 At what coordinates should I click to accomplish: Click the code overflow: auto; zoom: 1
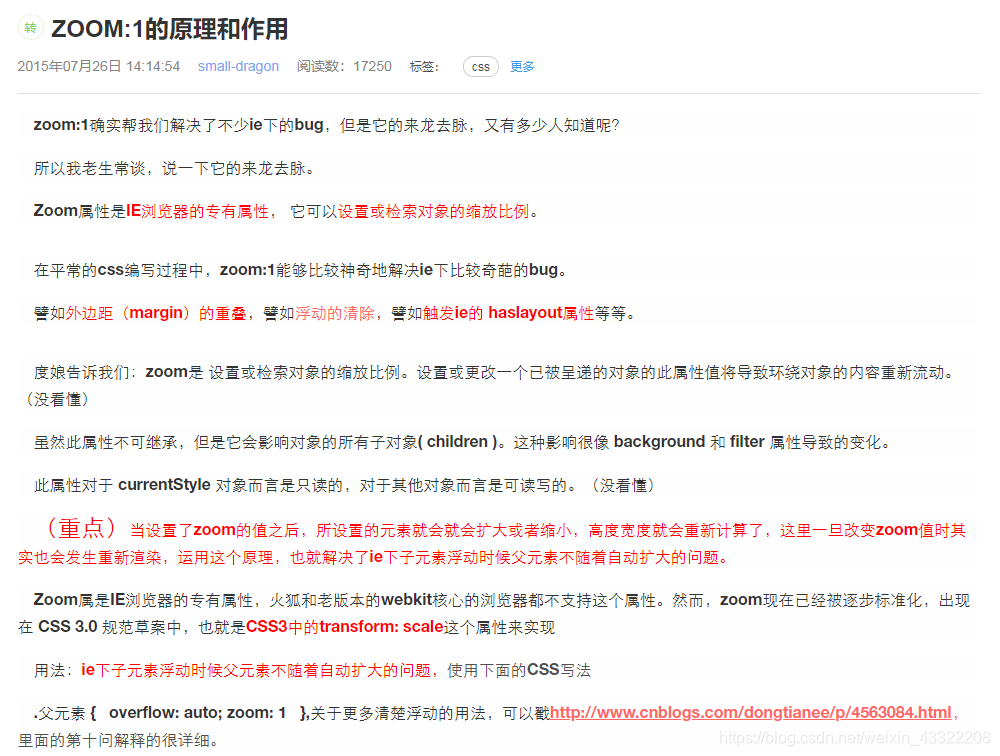tap(197, 713)
